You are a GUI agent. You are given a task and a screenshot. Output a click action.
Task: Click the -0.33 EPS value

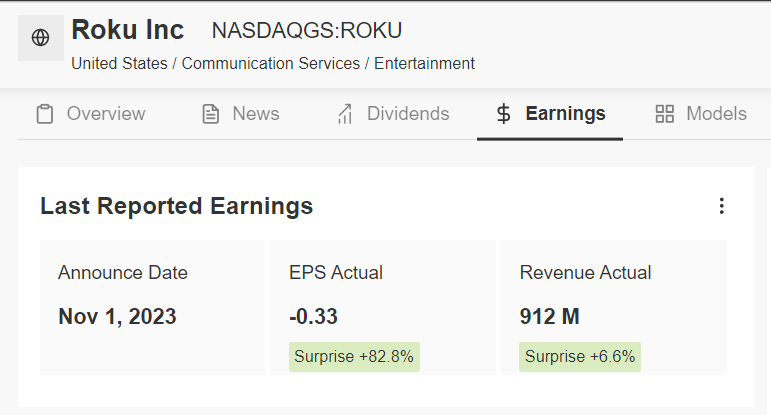click(313, 316)
